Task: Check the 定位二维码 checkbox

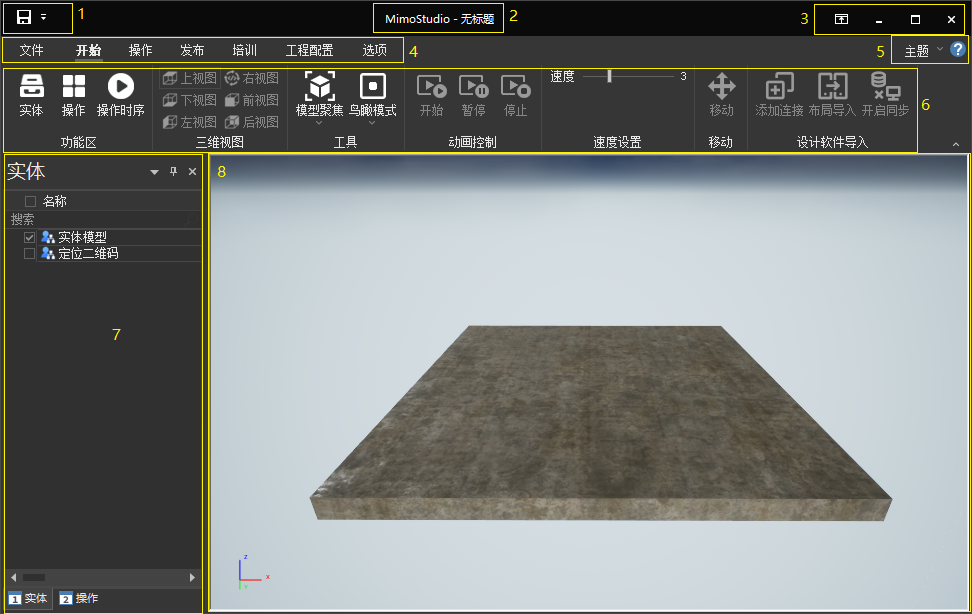Action: pos(30,254)
